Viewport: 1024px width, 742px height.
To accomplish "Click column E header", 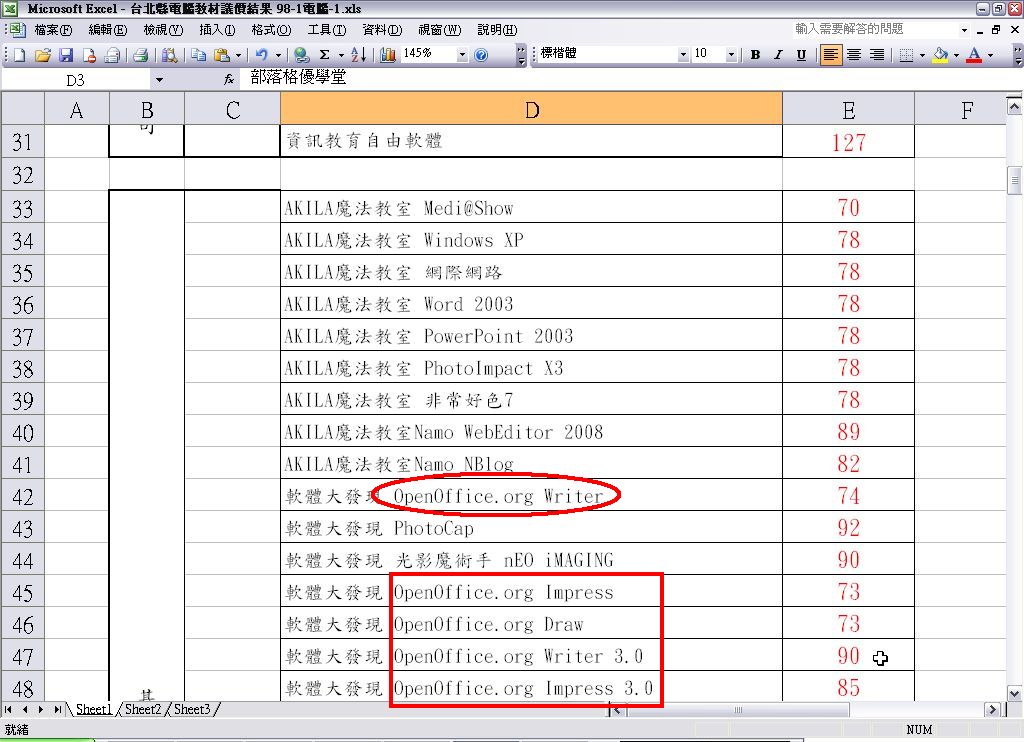I will pyautogui.click(x=848, y=109).
